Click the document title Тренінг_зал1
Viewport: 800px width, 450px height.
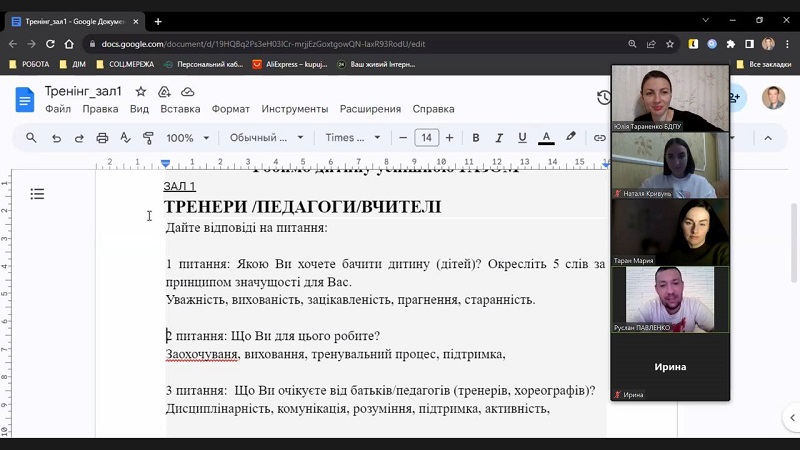83,91
